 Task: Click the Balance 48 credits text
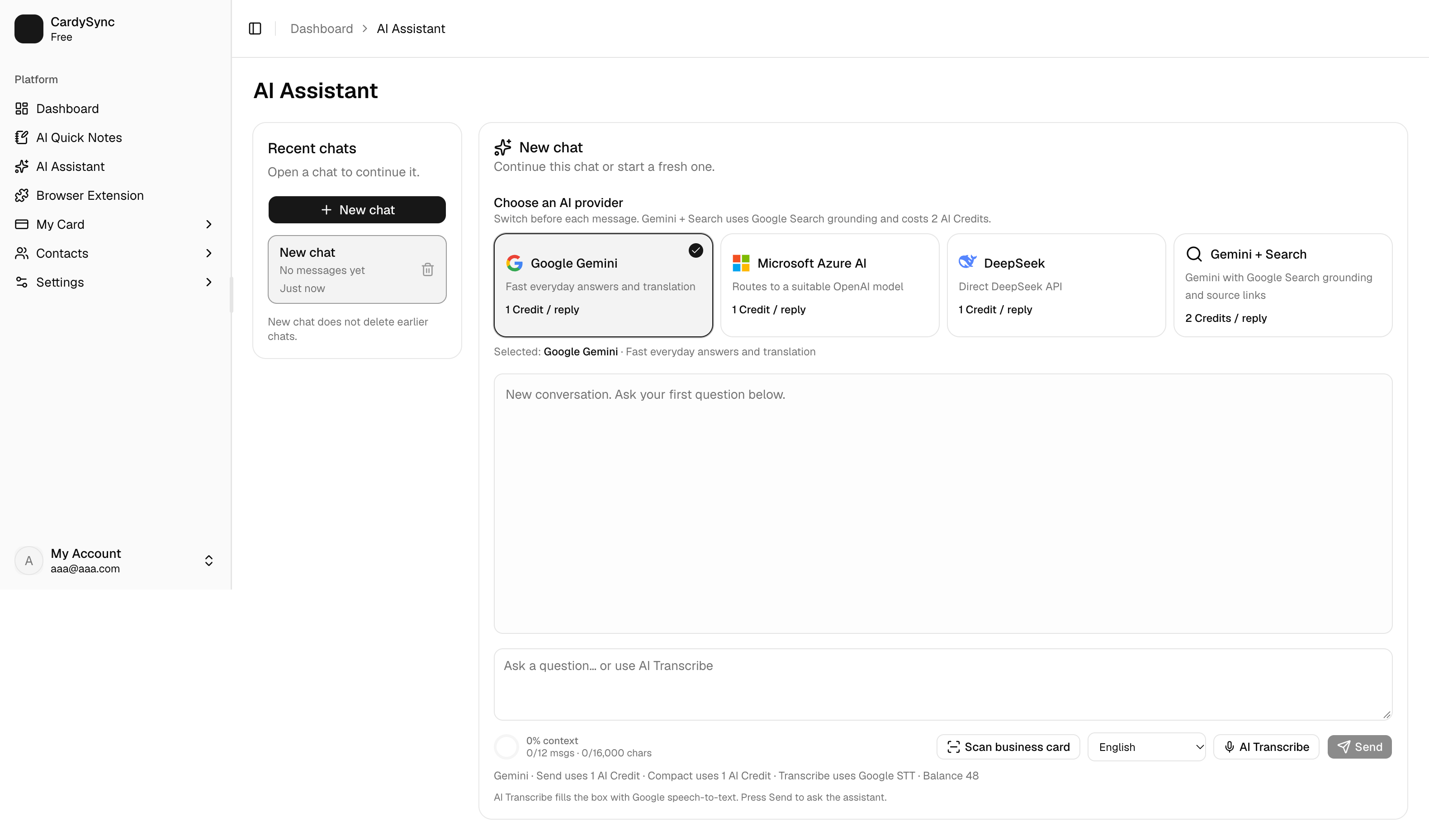(951, 775)
